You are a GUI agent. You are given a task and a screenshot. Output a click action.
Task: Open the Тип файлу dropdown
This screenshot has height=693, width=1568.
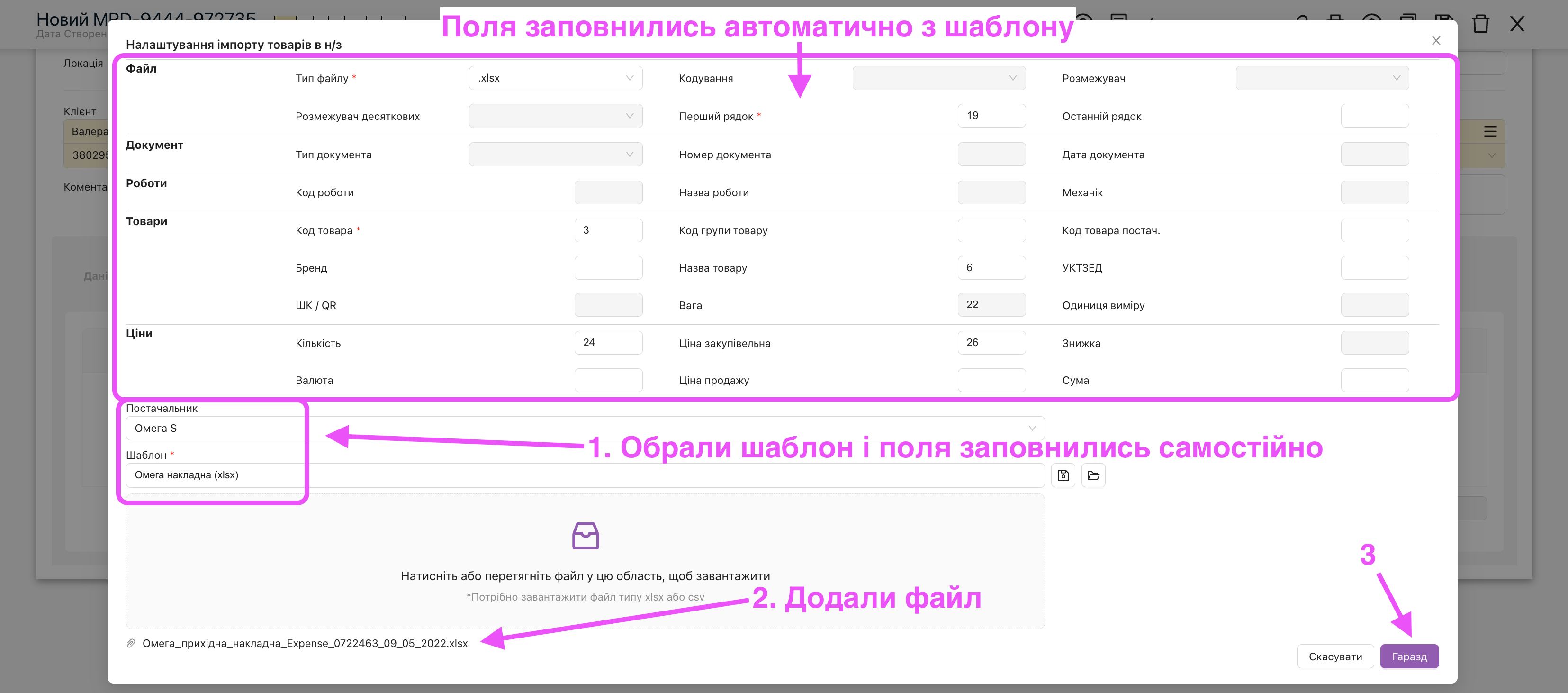[x=555, y=79]
